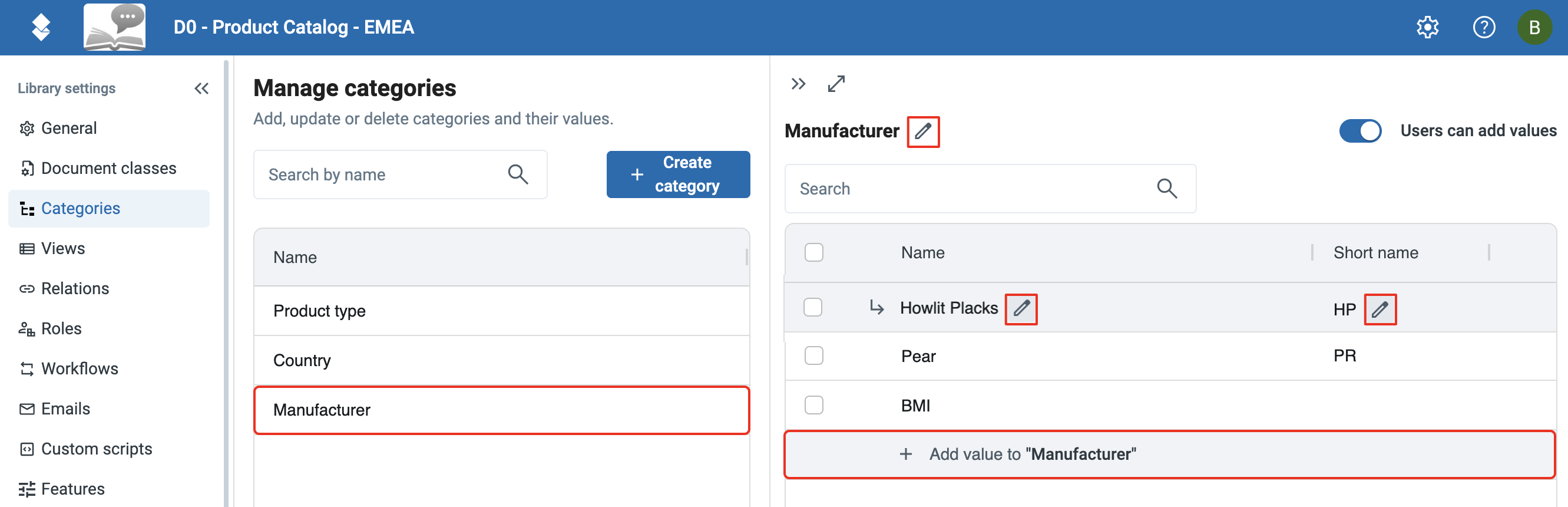Edit the HP short name
1568x507 pixels.
coord(1380,310)
